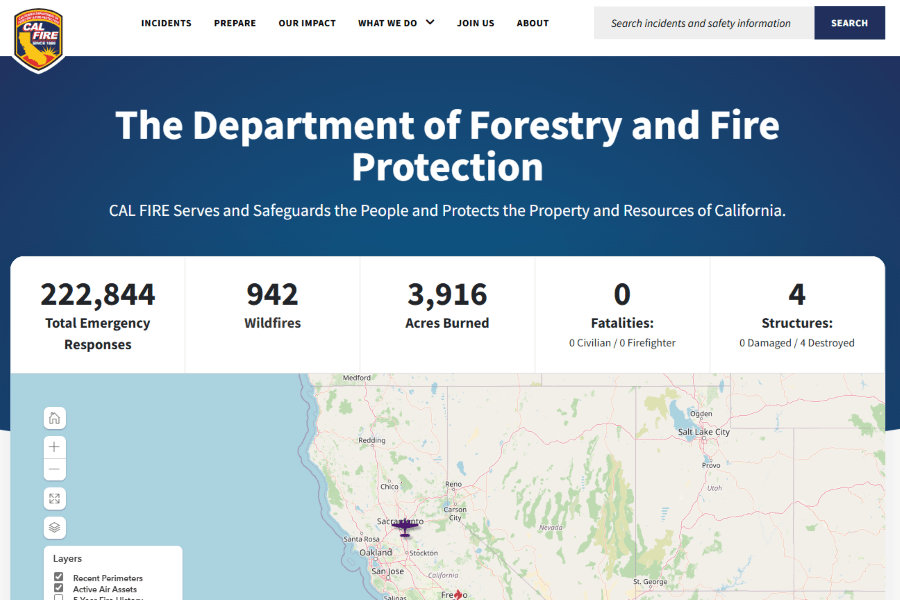The image size is (900, 600).
Task: Zoom in the map with plus icon
Action: click(55, 447)
